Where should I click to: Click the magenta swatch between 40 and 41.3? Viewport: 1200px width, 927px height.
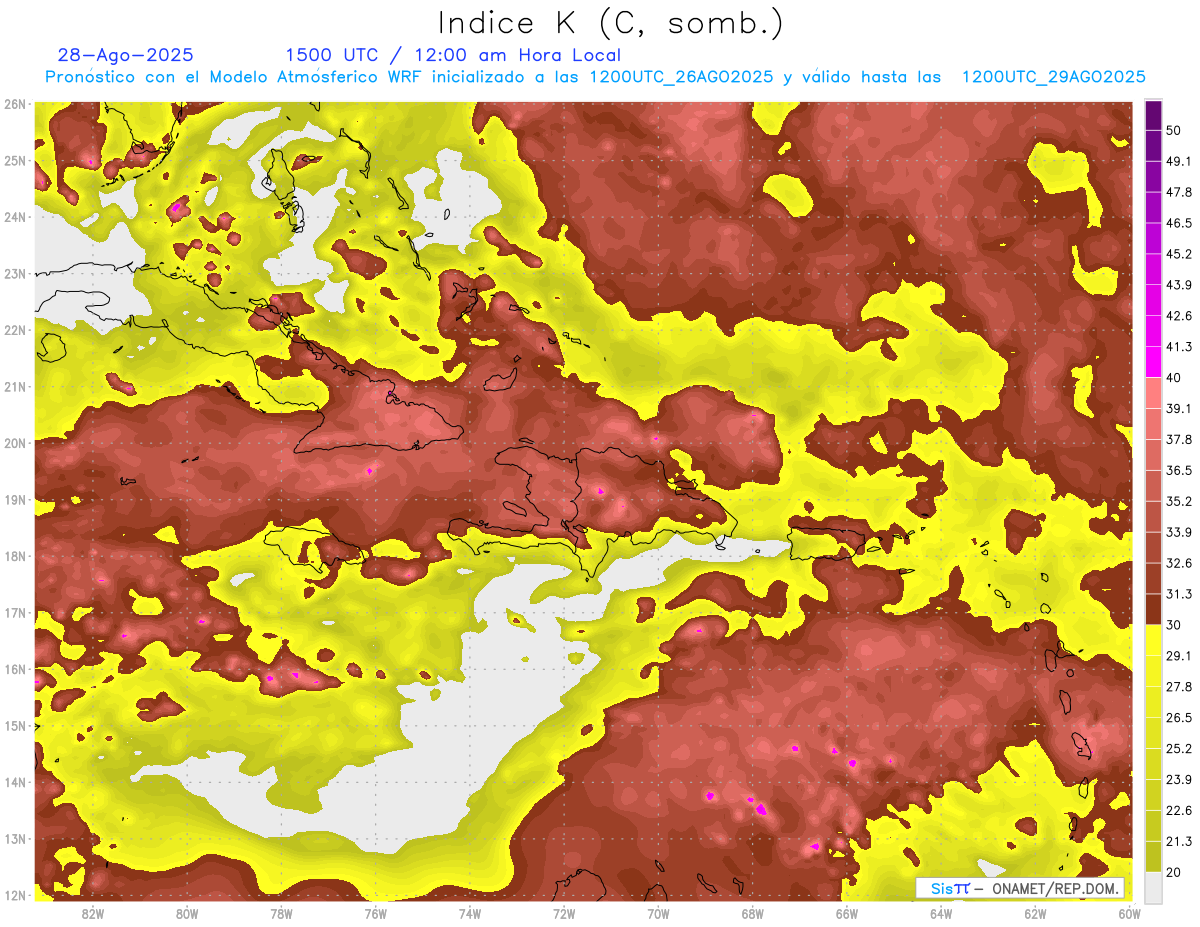click(1153, 362)
